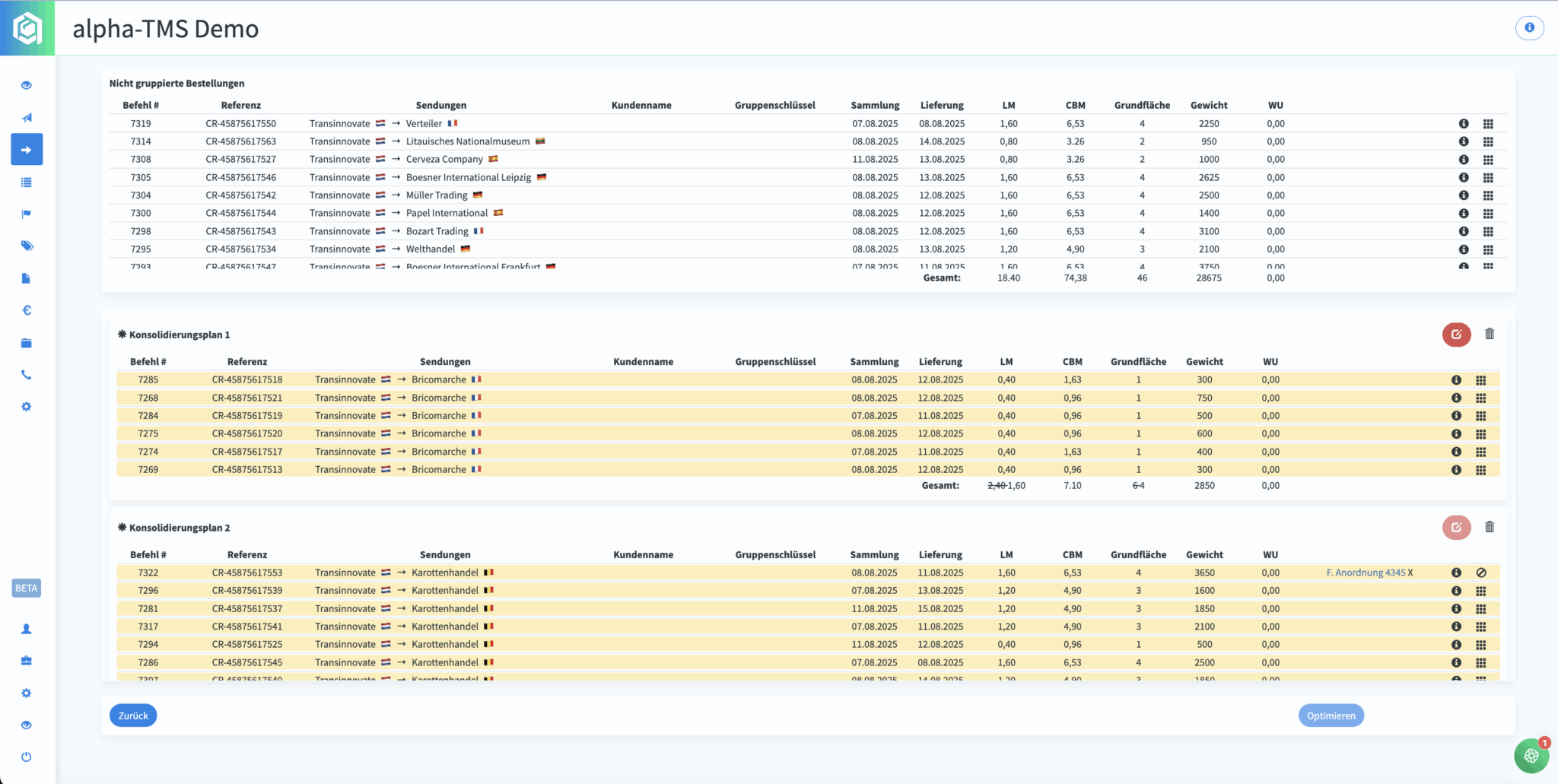Click the alpha-TMS logo icon
The height and width of the screenshot is (784, 1558).
(27, 28)
